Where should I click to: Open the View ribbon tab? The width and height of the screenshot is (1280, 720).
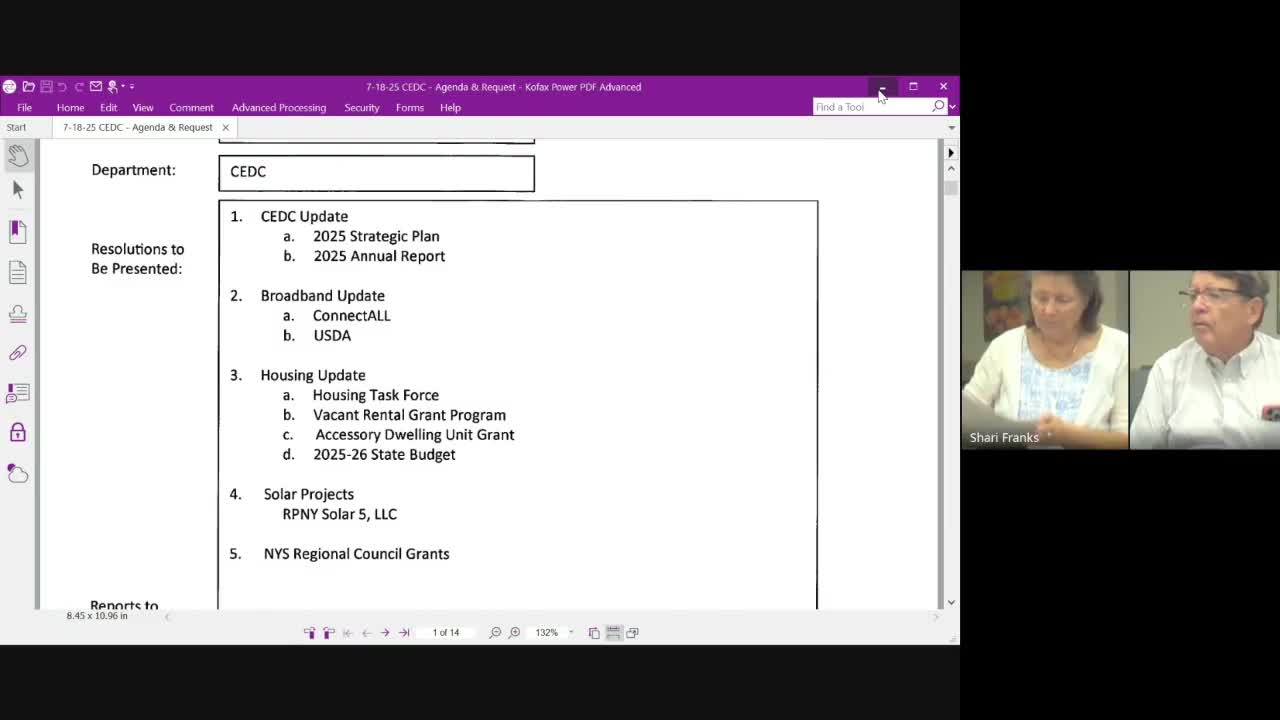pos(143,107)
